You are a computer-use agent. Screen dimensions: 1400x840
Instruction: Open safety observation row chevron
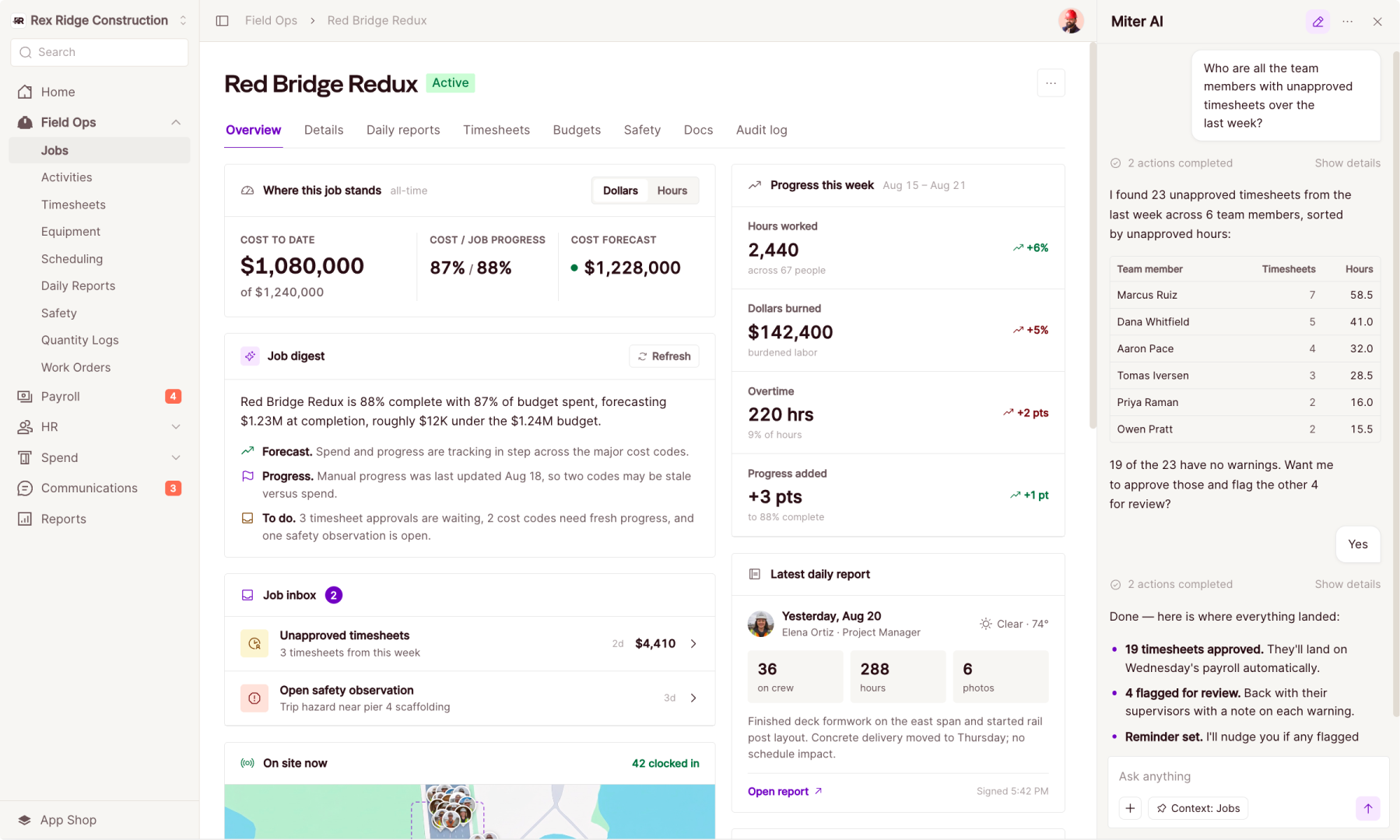coord(693,698)
